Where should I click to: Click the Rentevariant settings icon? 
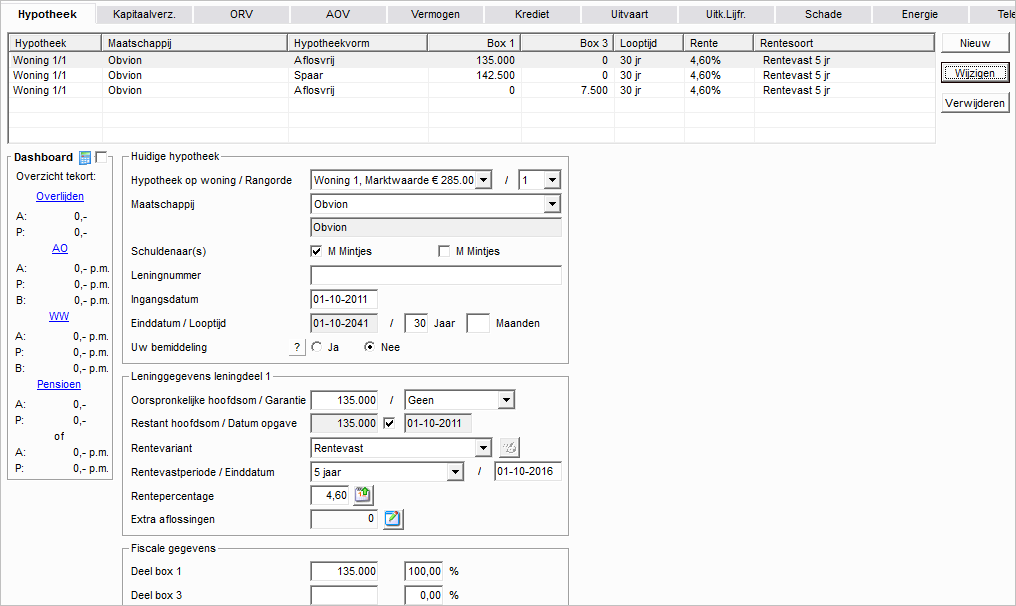[509, 447]
